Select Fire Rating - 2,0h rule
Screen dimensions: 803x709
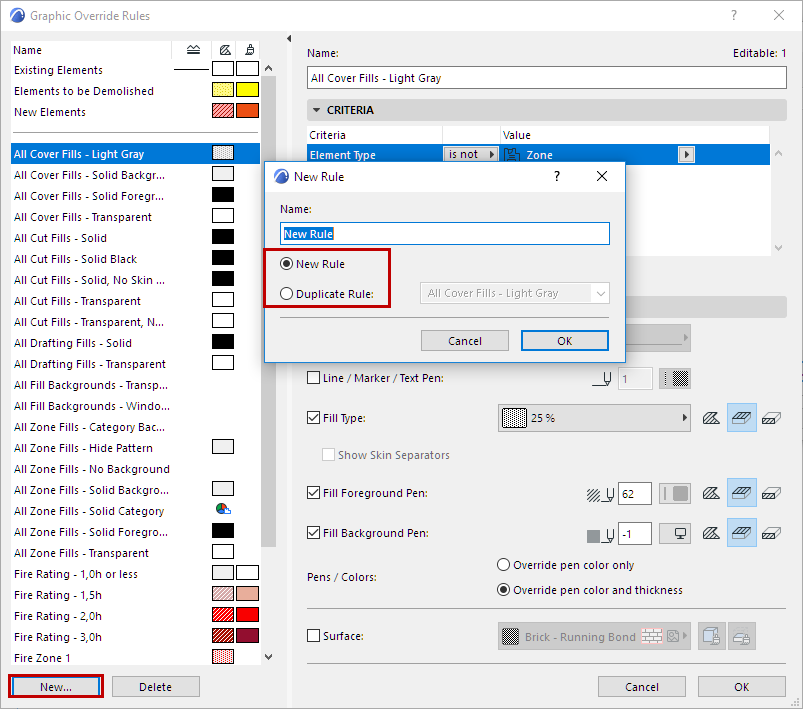tap(136, 616)
